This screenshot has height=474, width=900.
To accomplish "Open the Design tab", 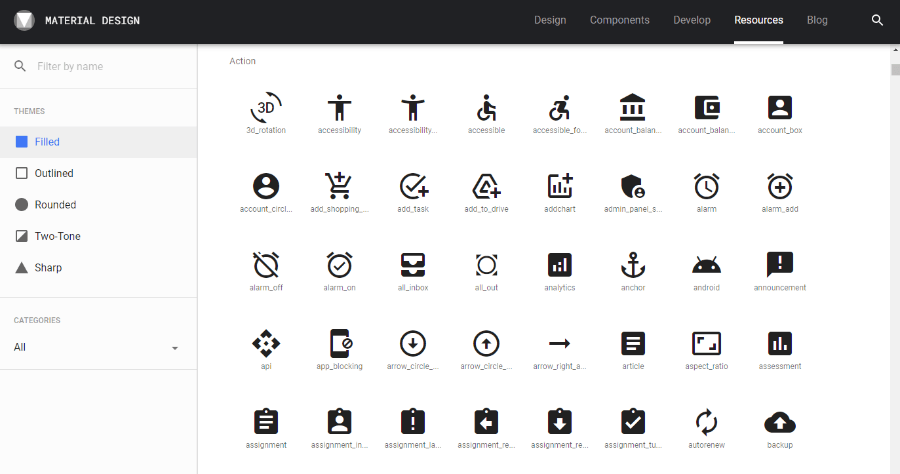I will [x=550, y=20].
